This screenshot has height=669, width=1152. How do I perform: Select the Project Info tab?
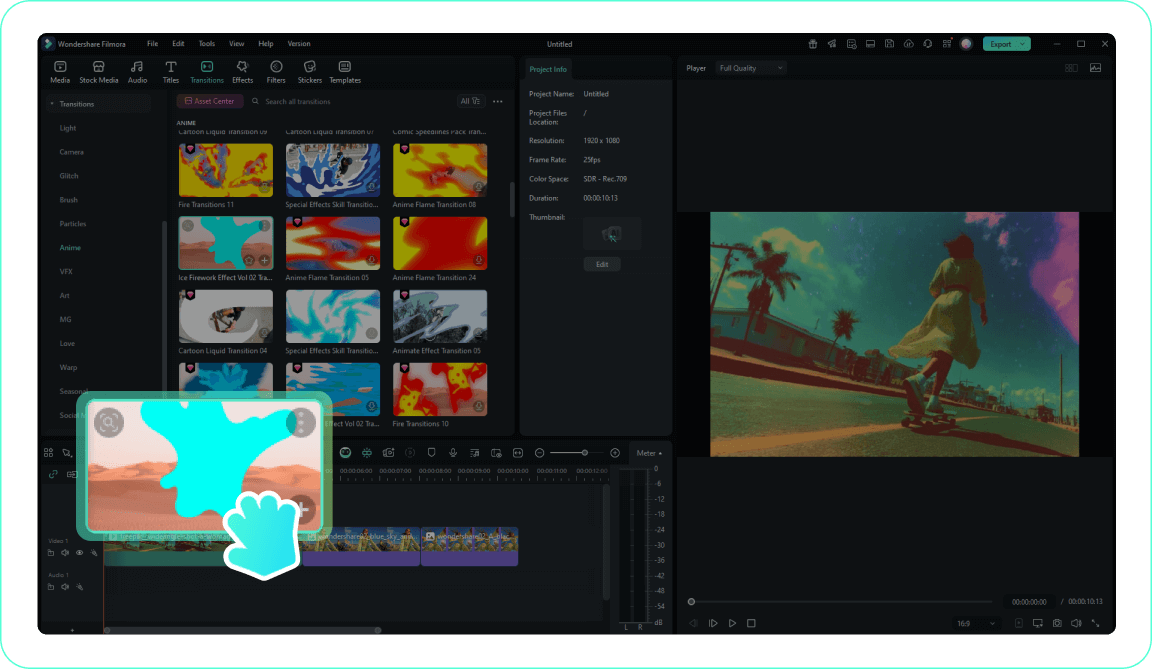[548, 70]
